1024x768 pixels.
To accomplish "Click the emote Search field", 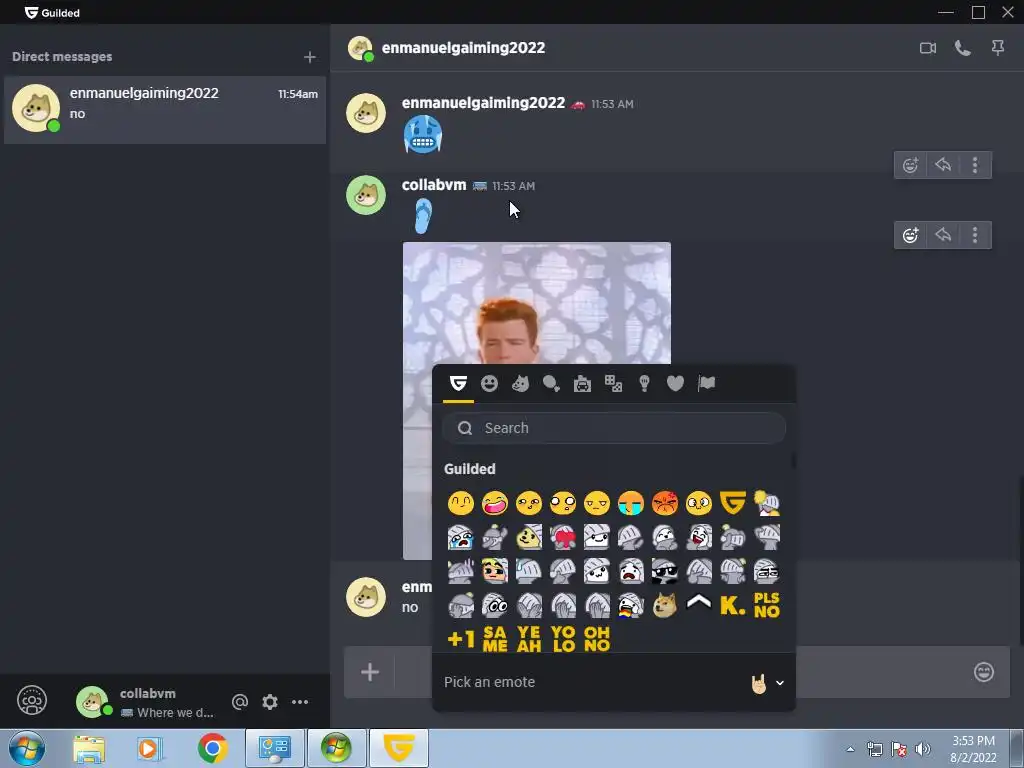I will pos(614,428).
